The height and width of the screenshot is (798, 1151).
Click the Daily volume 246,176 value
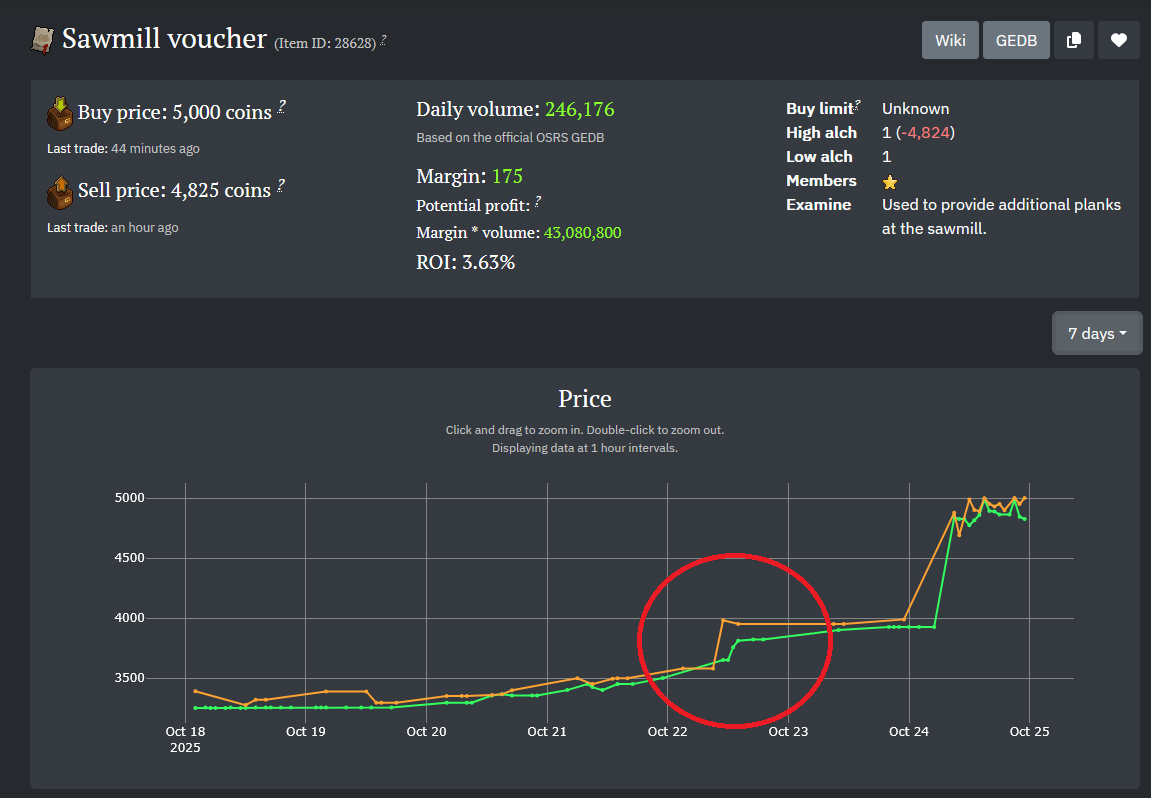click(x=579, y=109)
